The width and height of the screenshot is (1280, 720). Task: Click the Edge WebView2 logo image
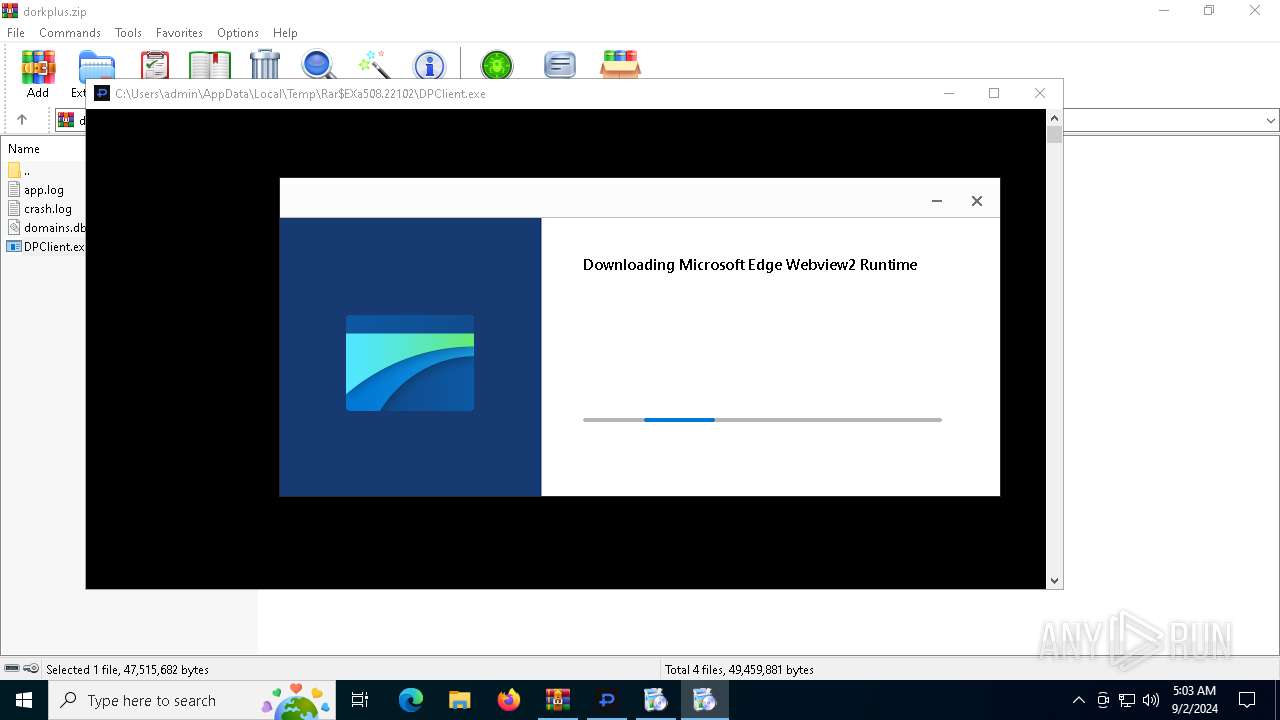[410, 363]
